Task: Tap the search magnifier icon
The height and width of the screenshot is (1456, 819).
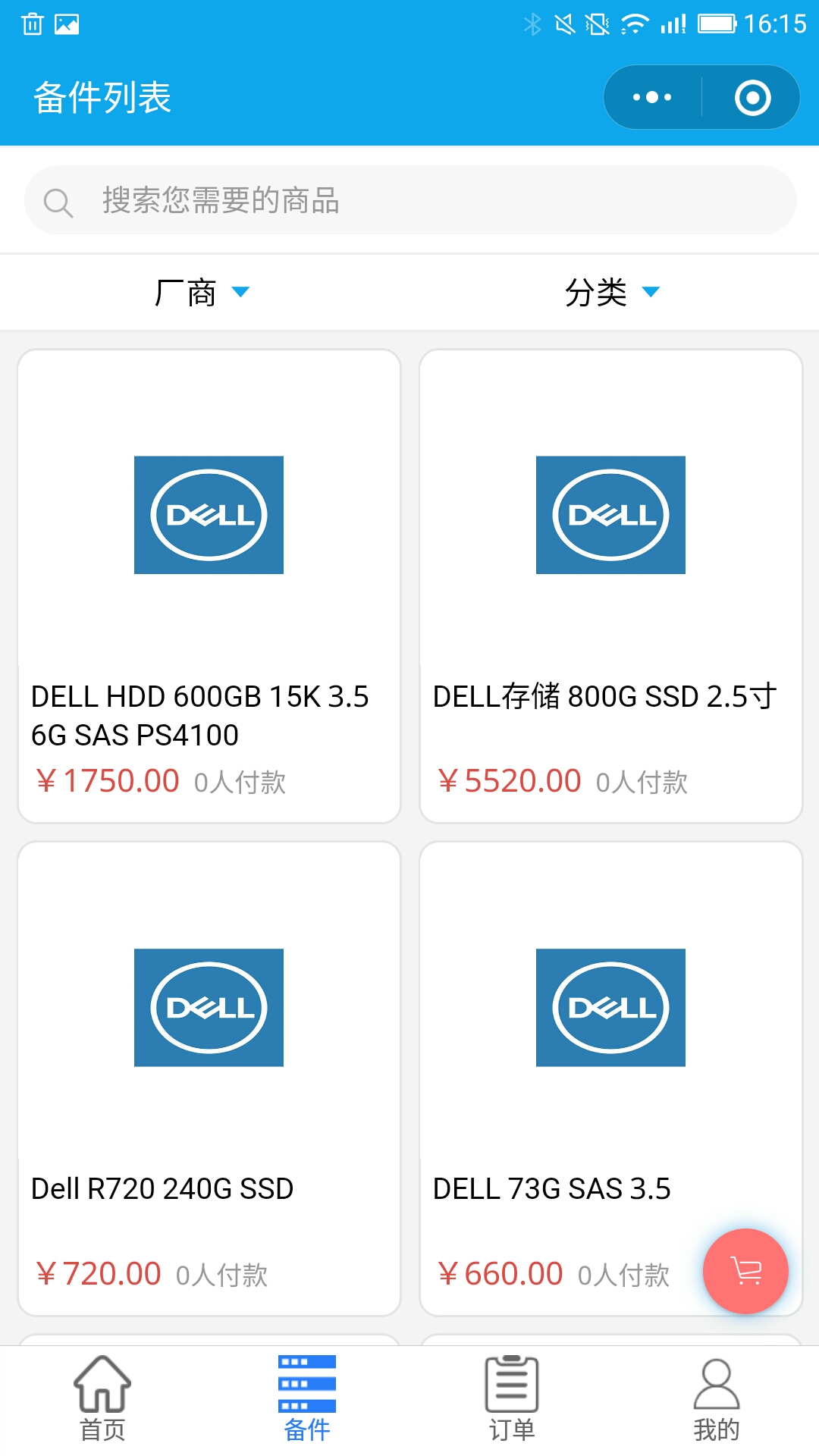Action: click(x=58, y=202)
